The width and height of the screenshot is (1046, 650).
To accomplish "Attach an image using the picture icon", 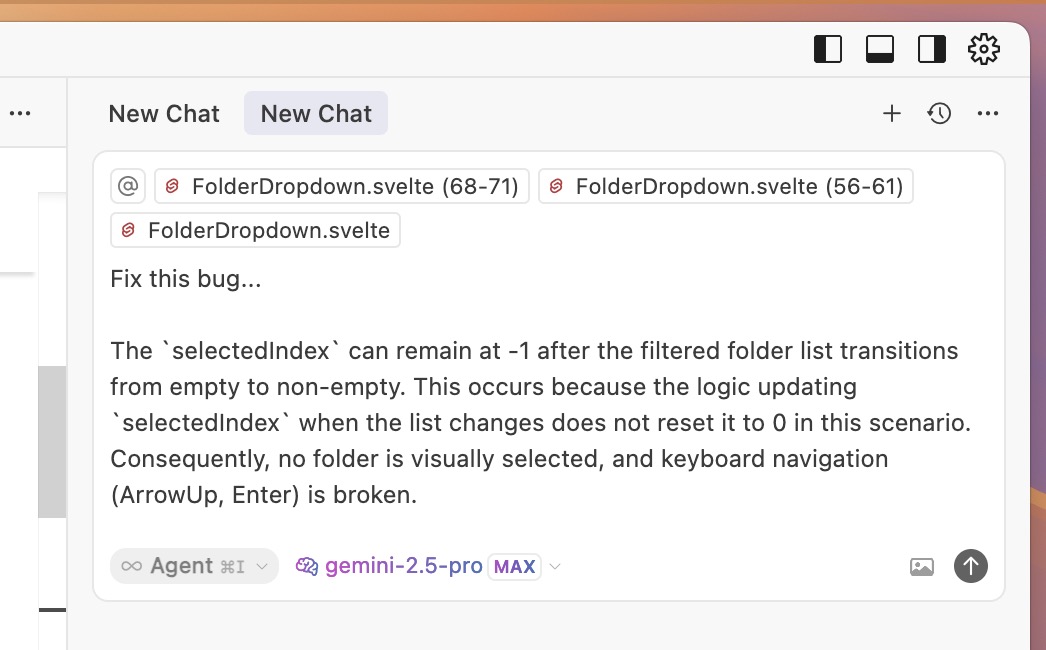I will [x=922, y=567].
